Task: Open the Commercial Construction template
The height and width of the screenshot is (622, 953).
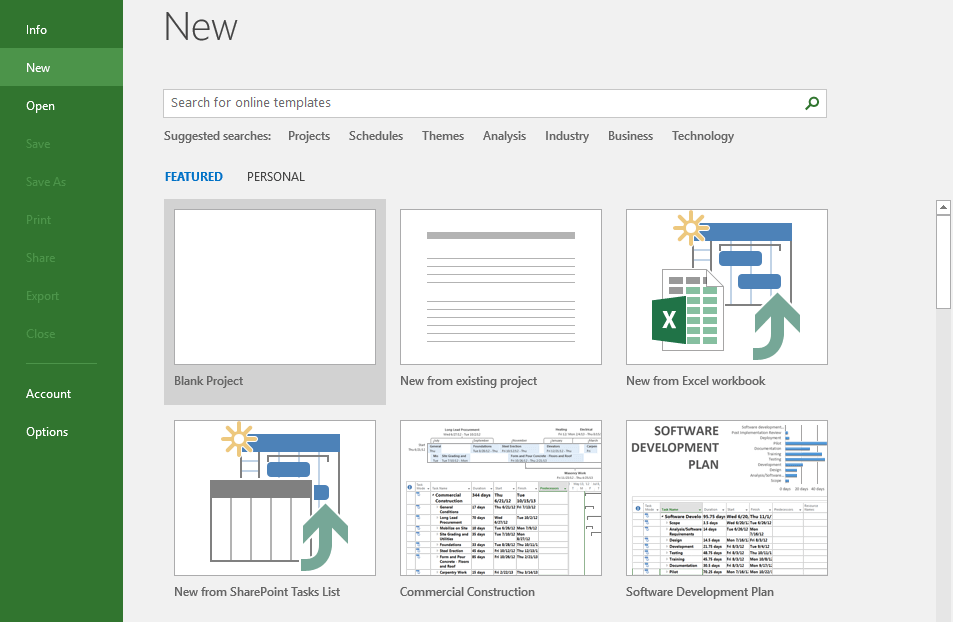Action: (x=501, y=498)
